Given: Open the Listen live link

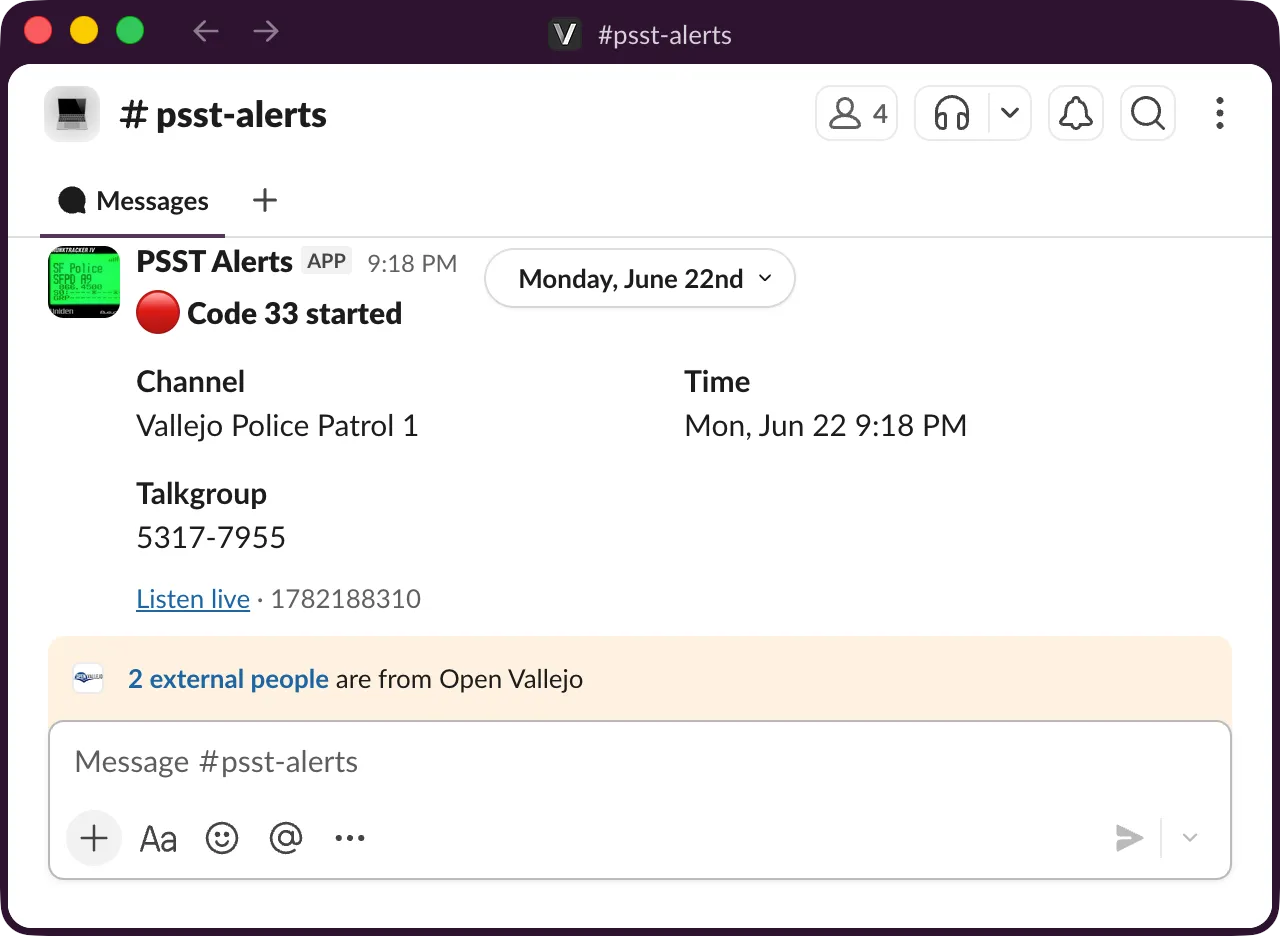Looking at the screenshot, I should coord(193,599).
